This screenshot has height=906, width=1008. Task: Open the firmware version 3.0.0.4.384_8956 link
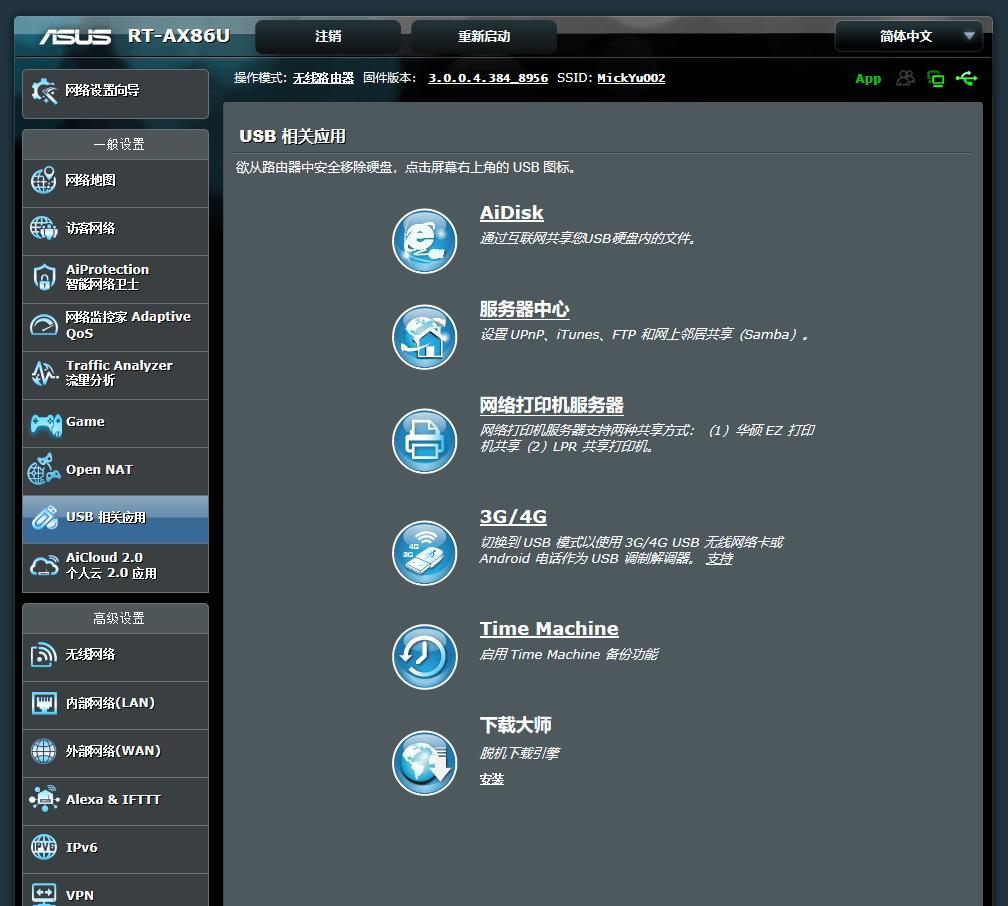[x=488, y=77]
